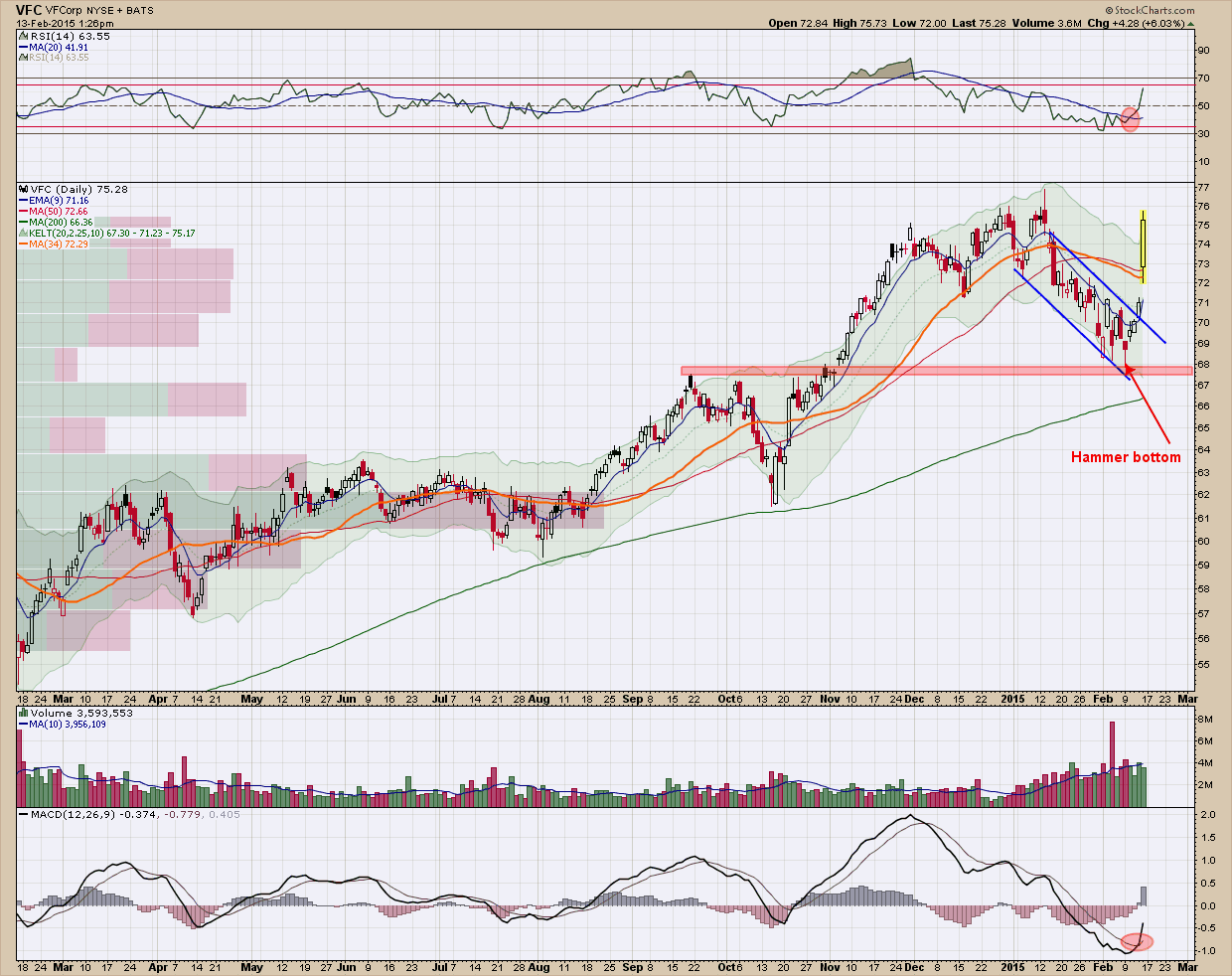Click the Volume 3,593,553 legend label
This screenshot has height=976, width=1232.
point(82,714)
